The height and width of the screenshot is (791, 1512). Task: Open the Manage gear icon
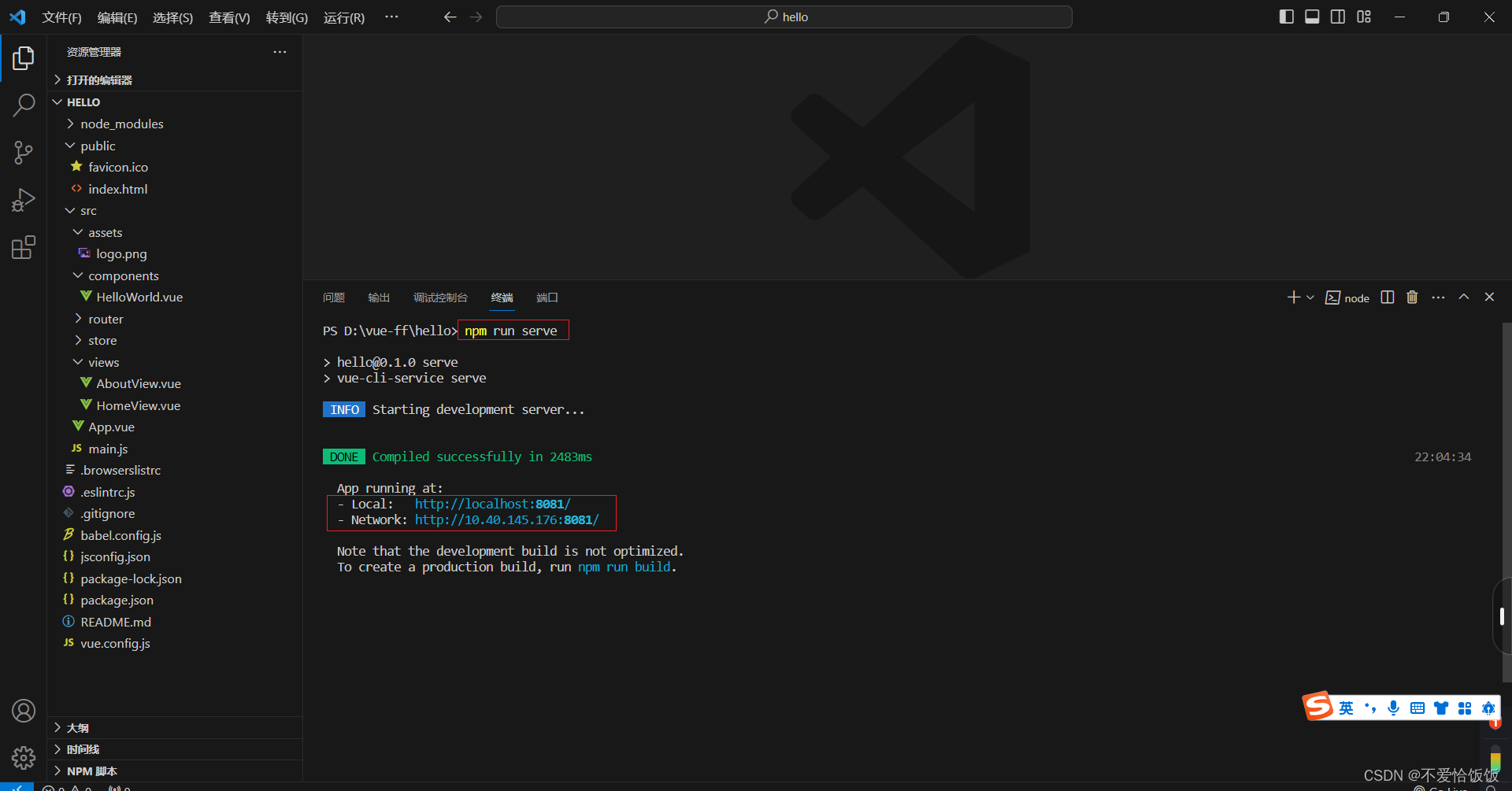click(x=24, y=758)
